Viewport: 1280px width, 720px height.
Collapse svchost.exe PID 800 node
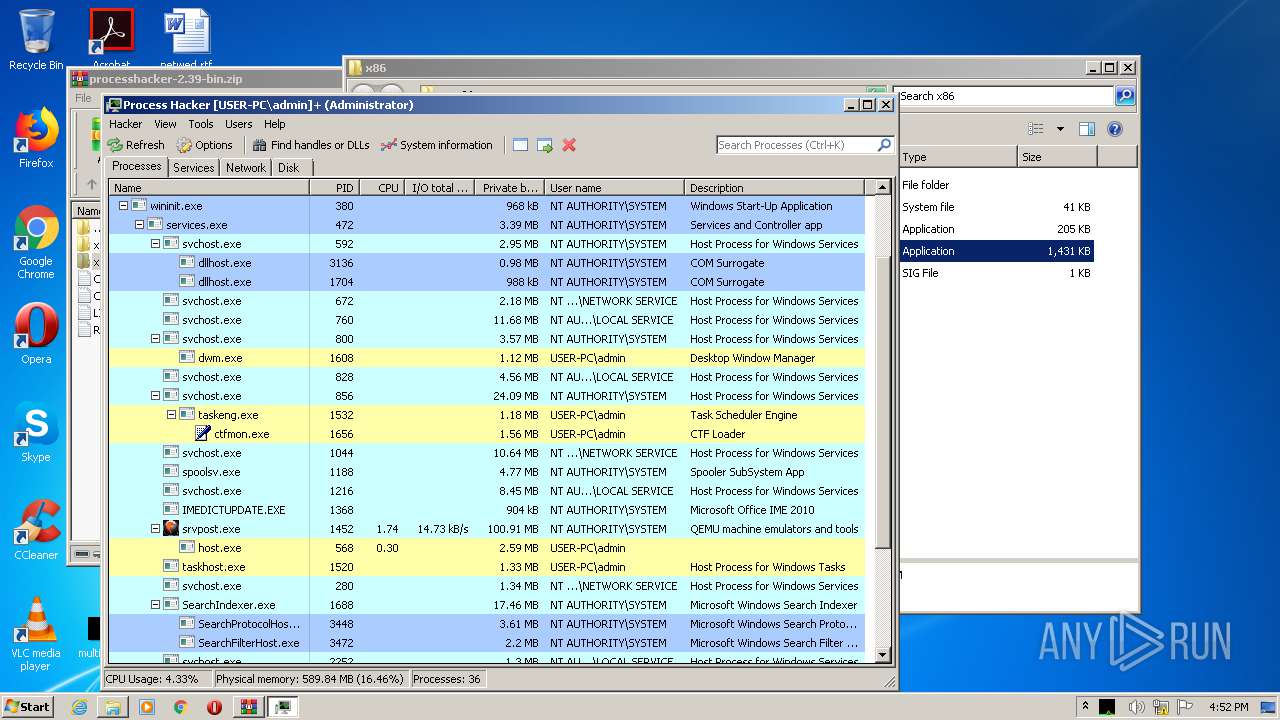point(155,339)
